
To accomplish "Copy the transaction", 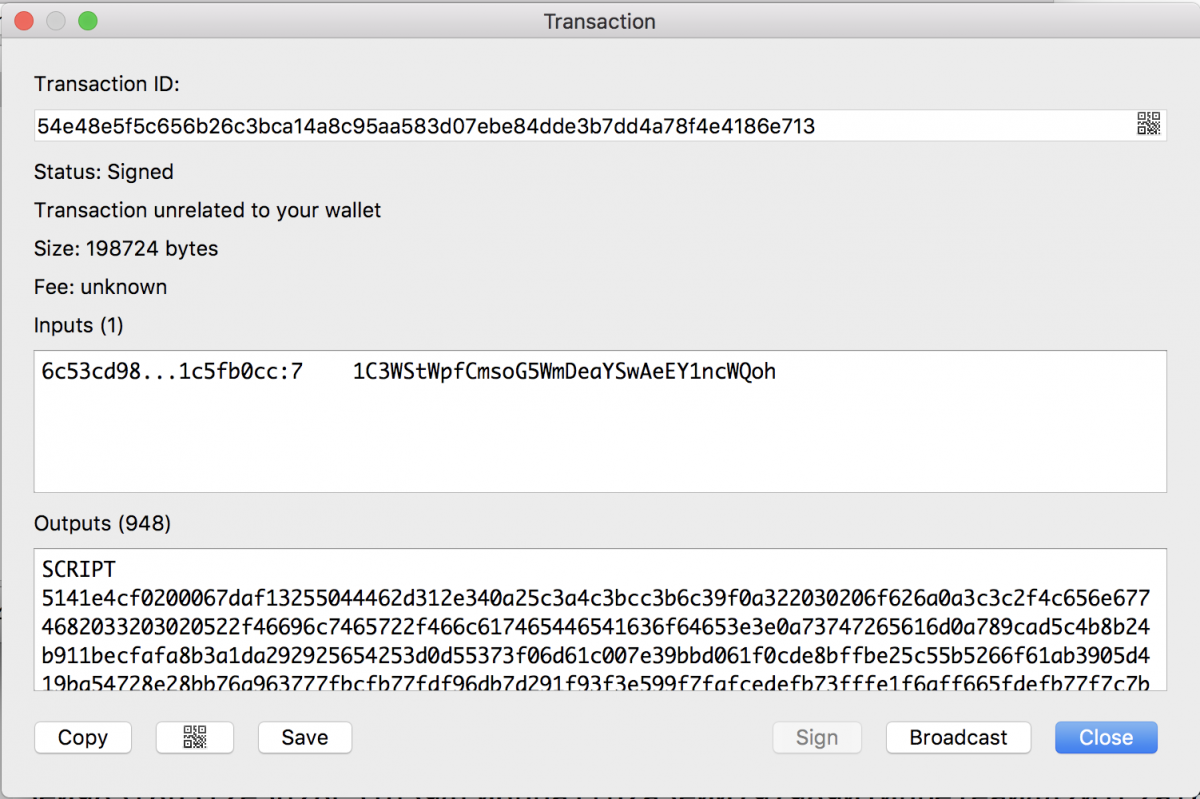I will 83,738.
